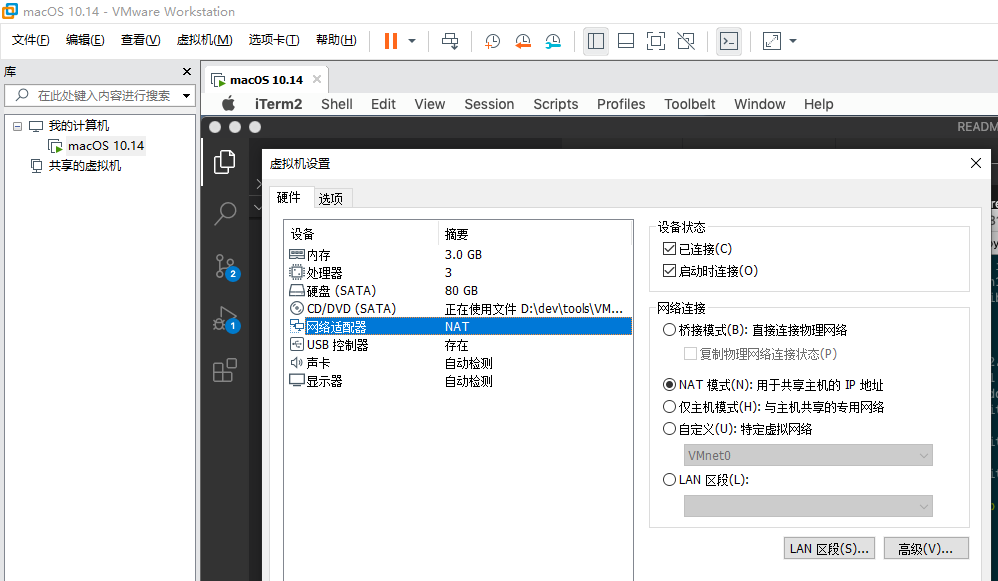Open the power options dropdown arrow beside pause
Image resolution: width=998 pixels, height=581 pixels.
pos(412,41)
